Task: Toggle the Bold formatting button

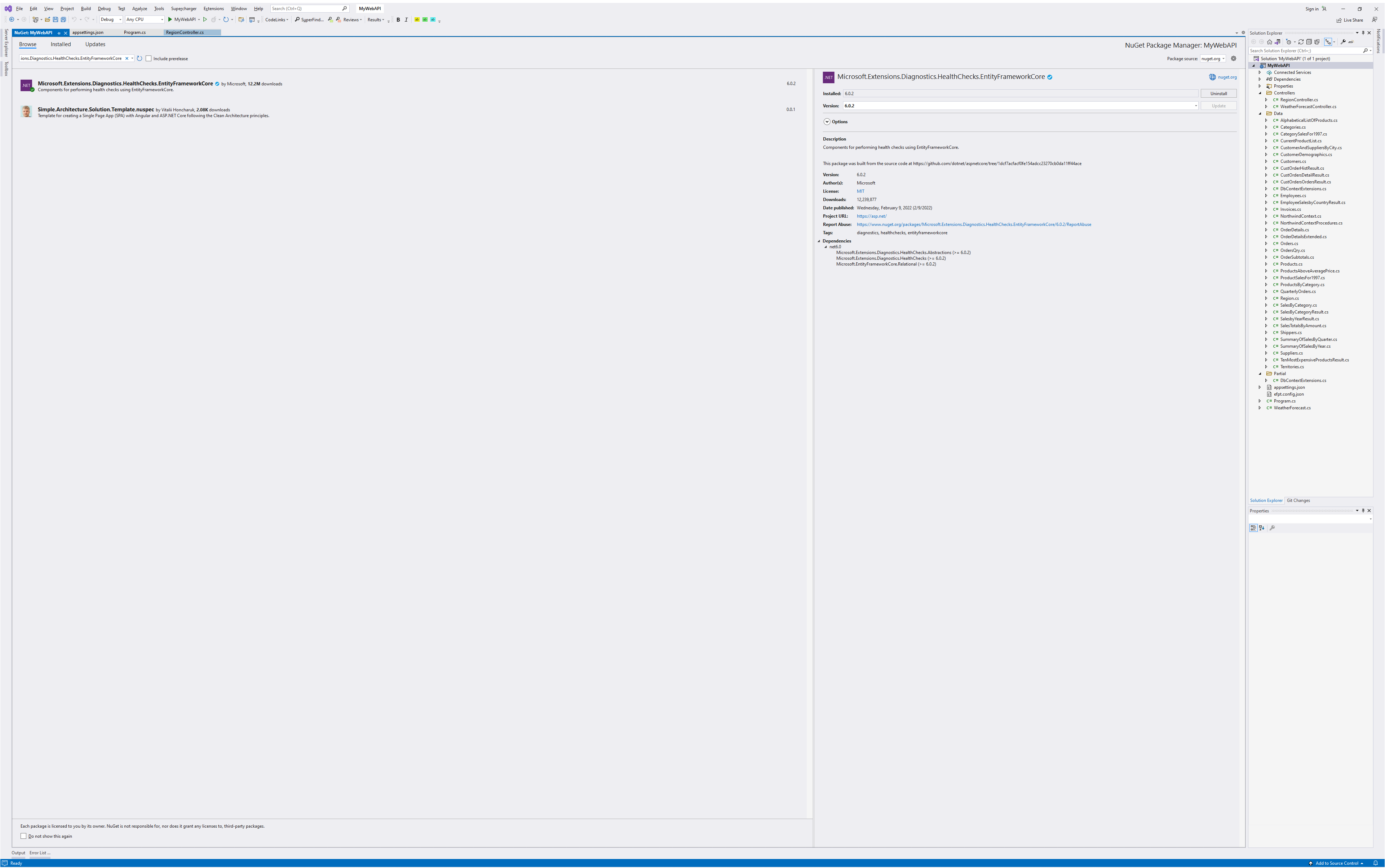Action: tap(398, 19)
